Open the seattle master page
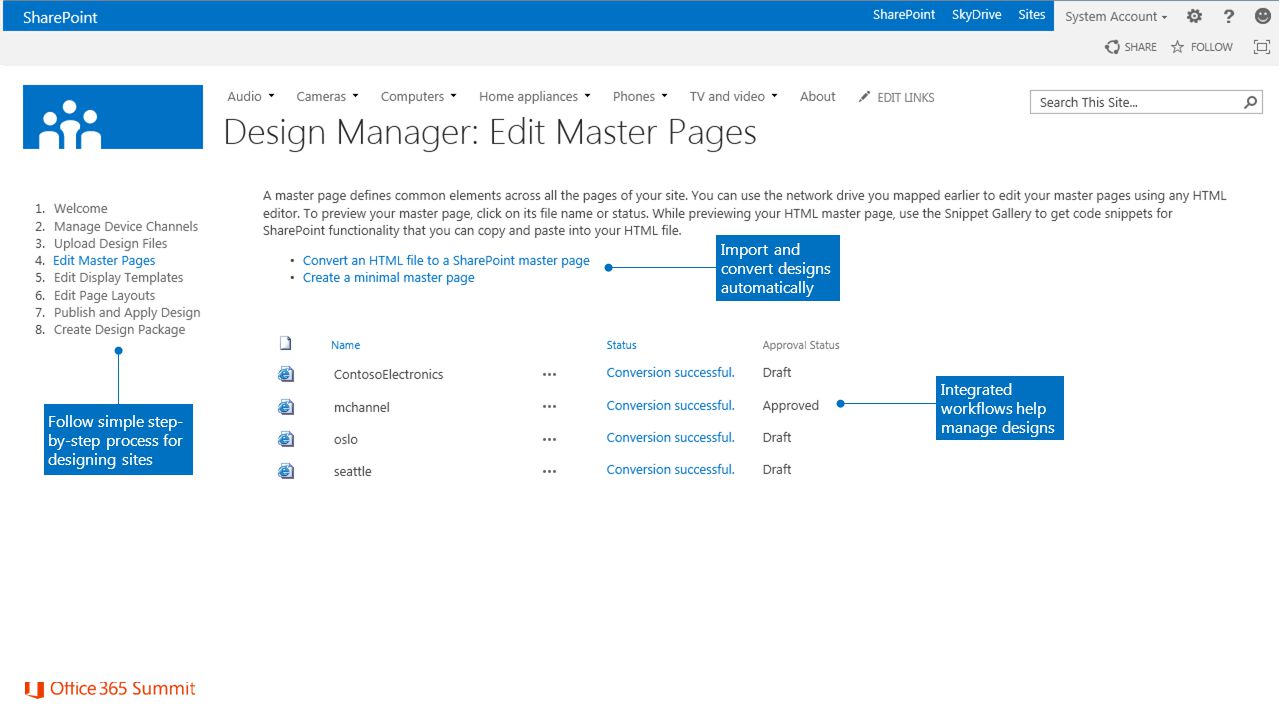1280x720 pixels. pyautogui.click(x=352, y=471)
